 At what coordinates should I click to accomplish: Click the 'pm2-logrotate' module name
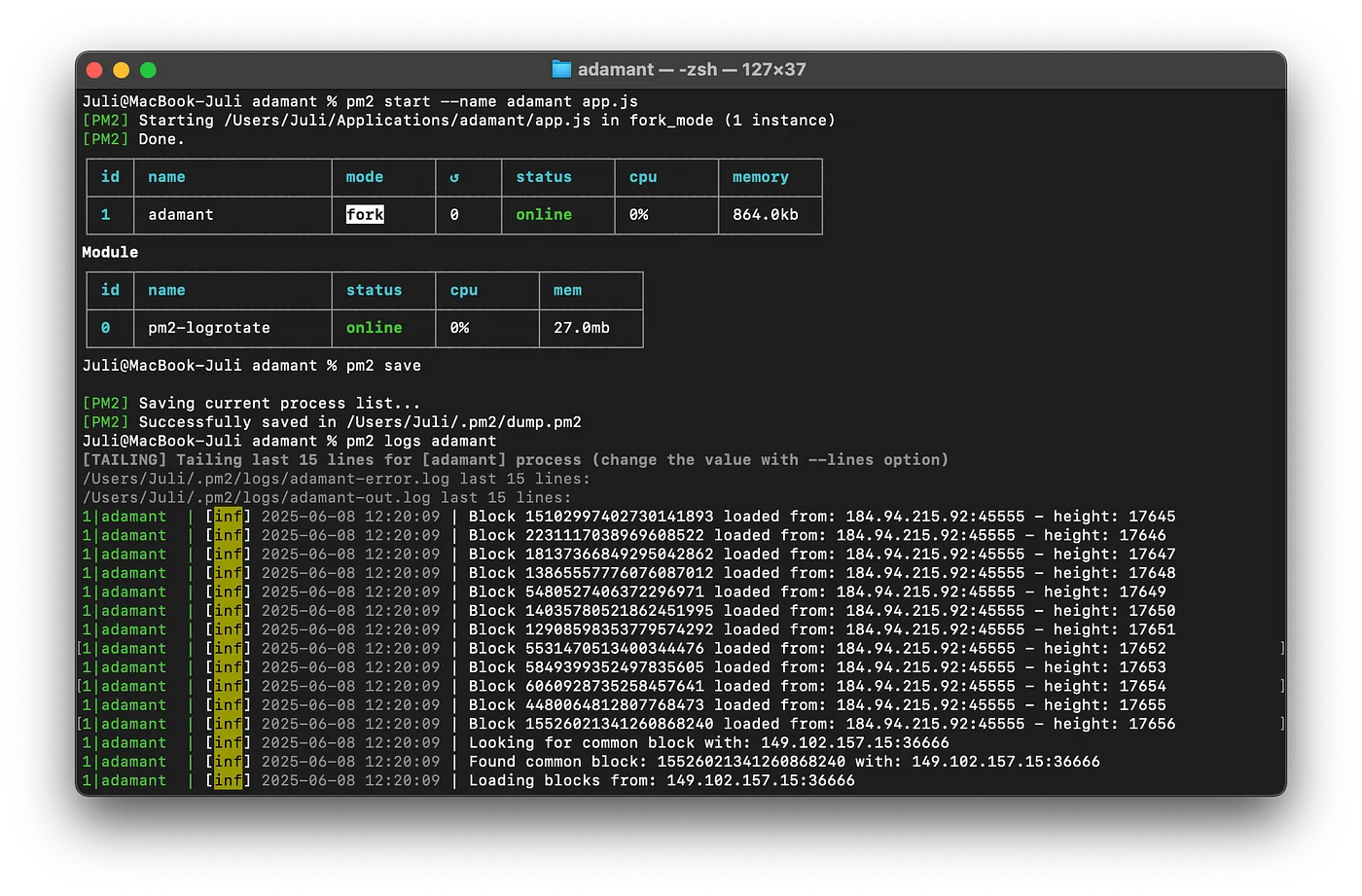(209, 328)
